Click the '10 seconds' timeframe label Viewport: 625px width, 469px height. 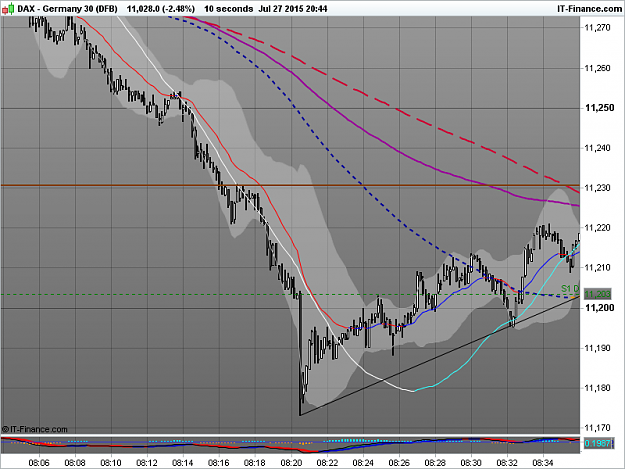[x=228, y=9]
